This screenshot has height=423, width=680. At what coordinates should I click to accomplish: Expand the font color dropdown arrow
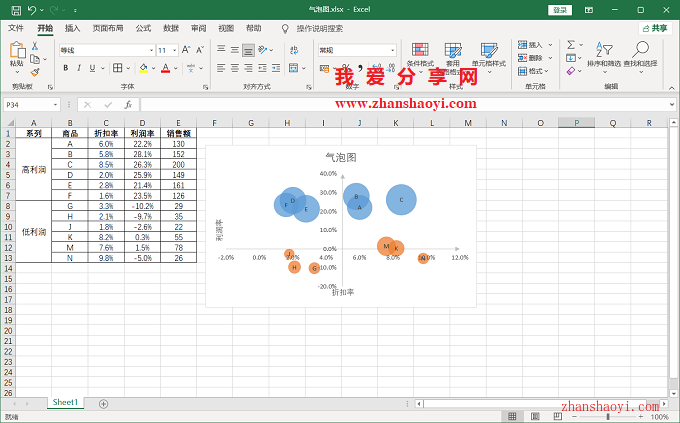tap(176, 68)
